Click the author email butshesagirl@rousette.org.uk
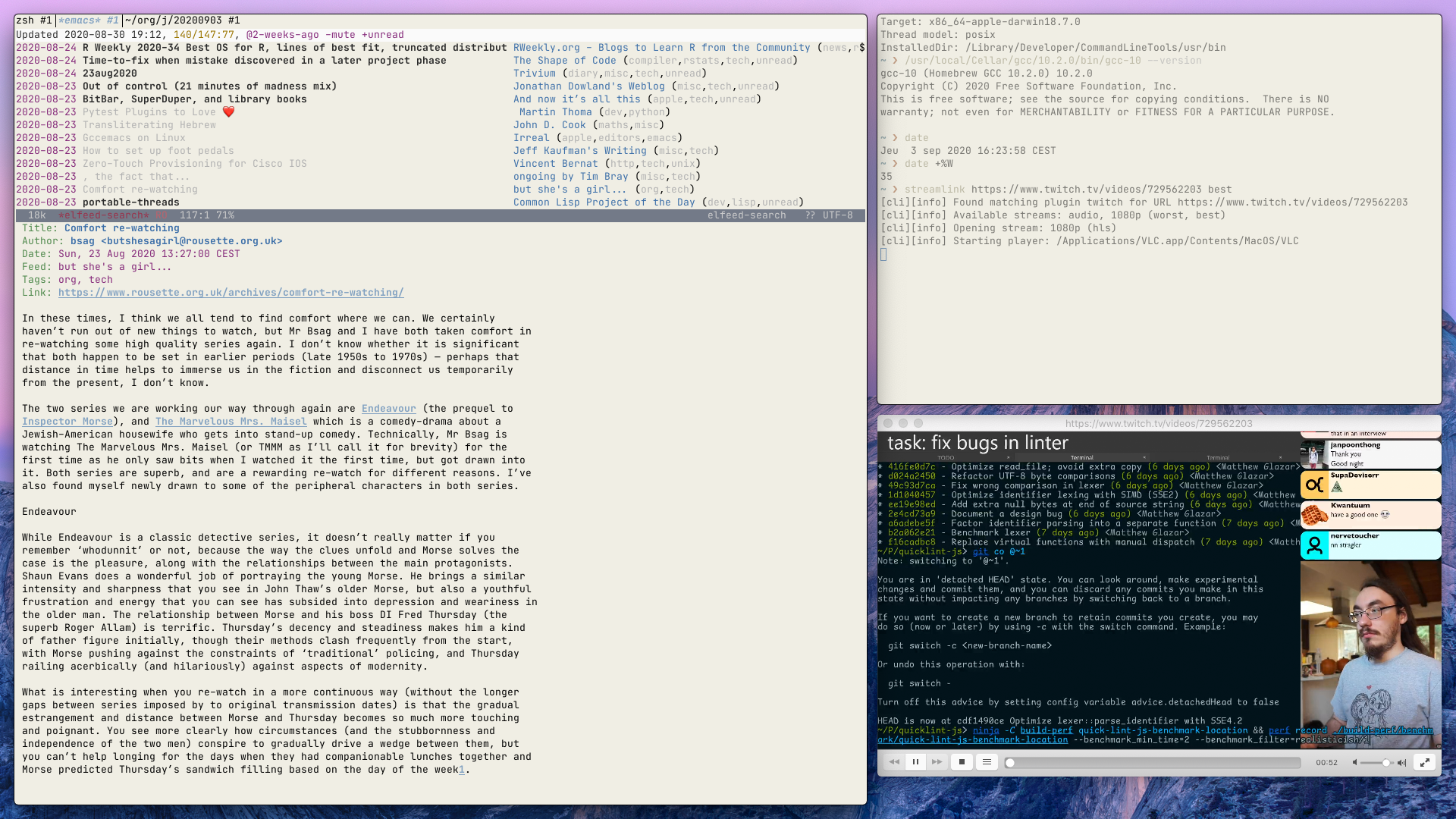Screen dimensions: 1456x819 [191, 241]
